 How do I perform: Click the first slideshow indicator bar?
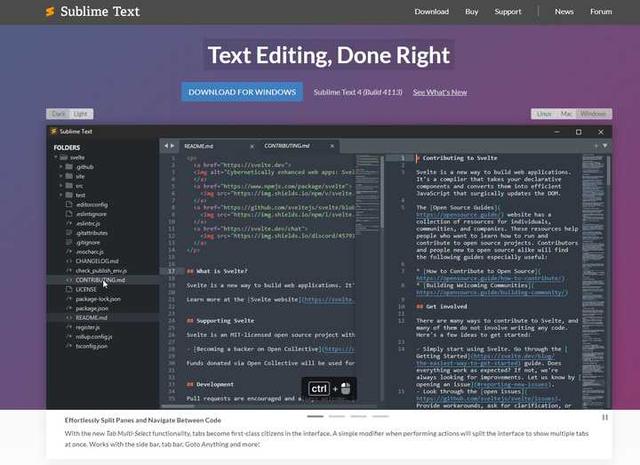coord(315,416)
